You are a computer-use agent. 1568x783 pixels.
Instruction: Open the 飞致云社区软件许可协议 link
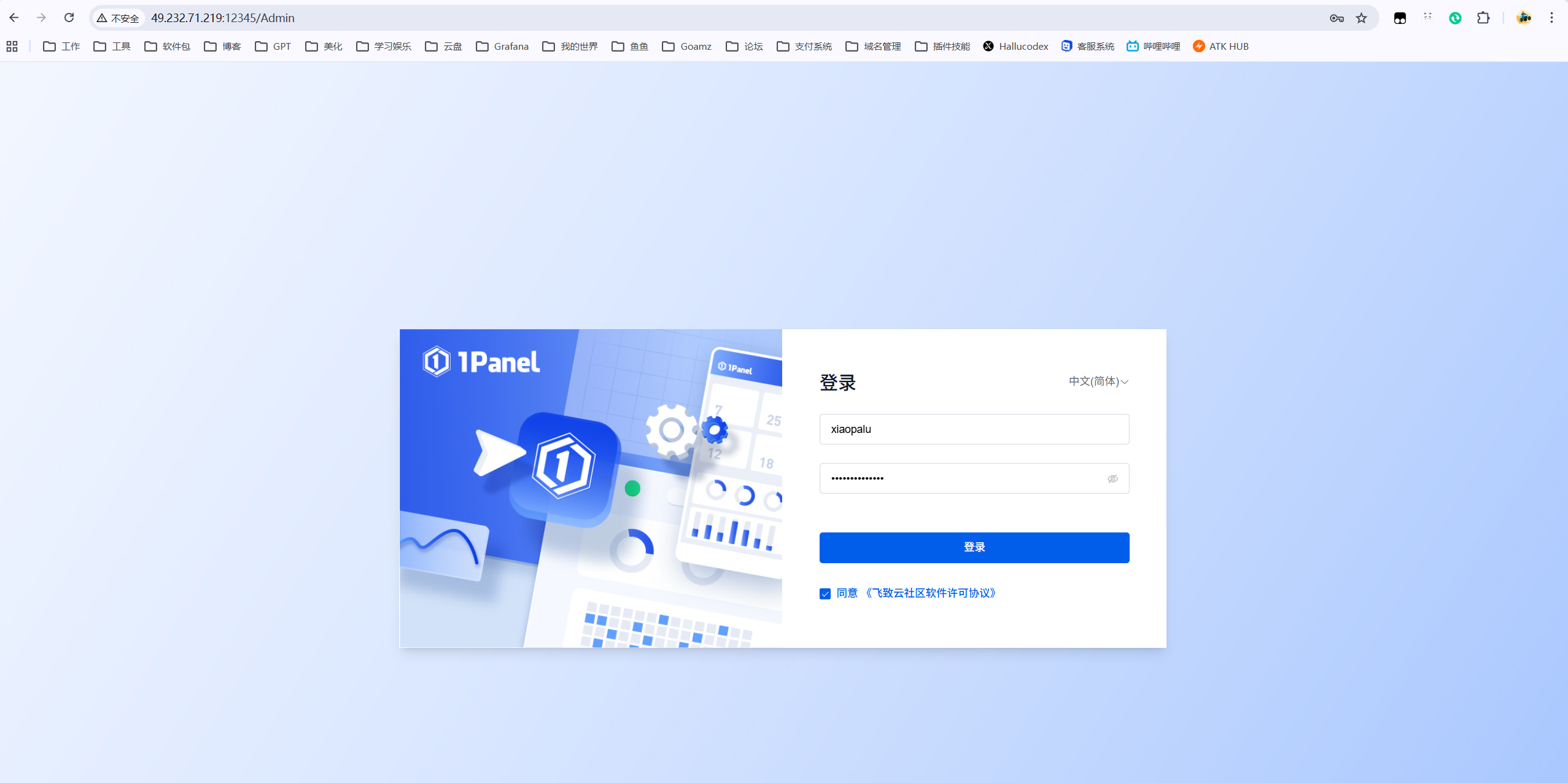pyautogui.click(x=930, y=593)
